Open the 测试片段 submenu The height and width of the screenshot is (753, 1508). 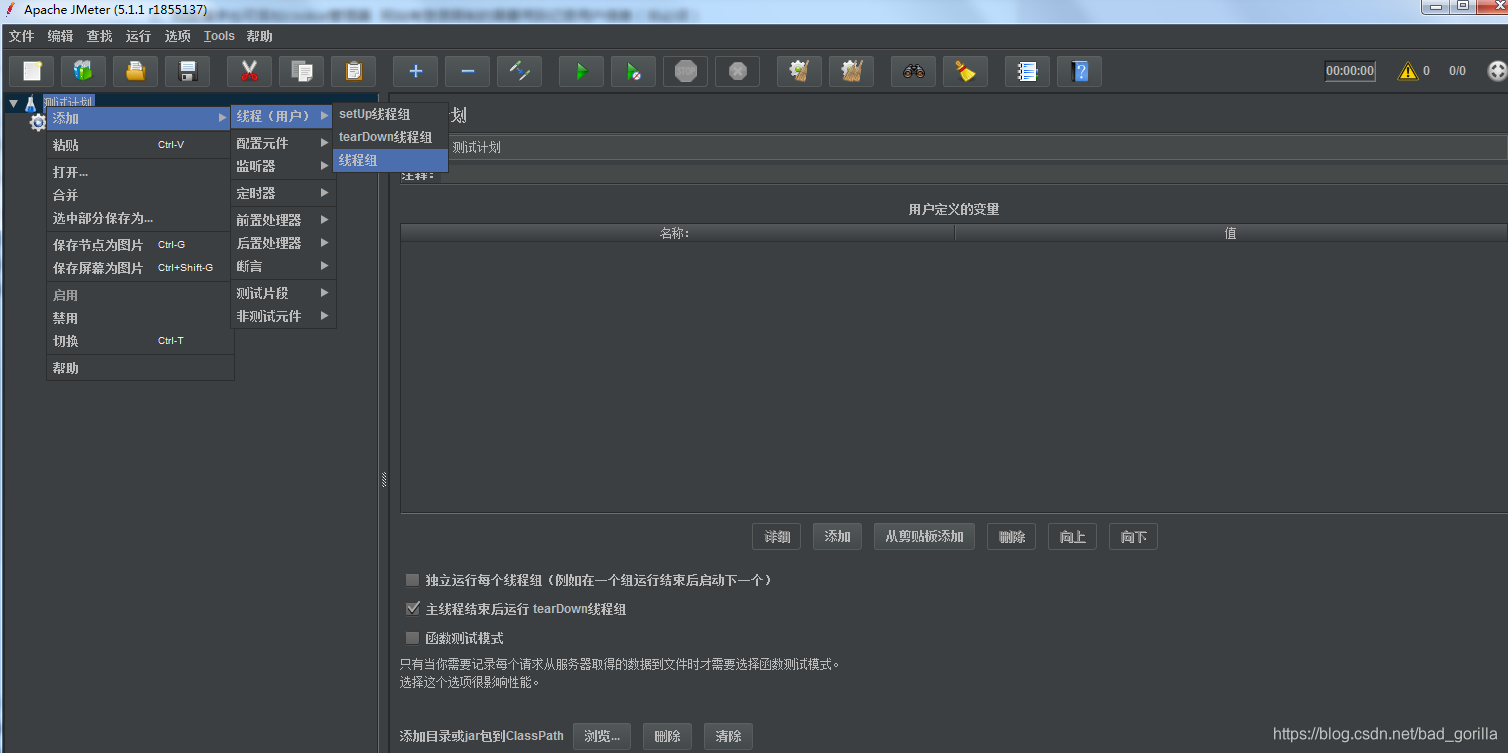pos(283,293)
